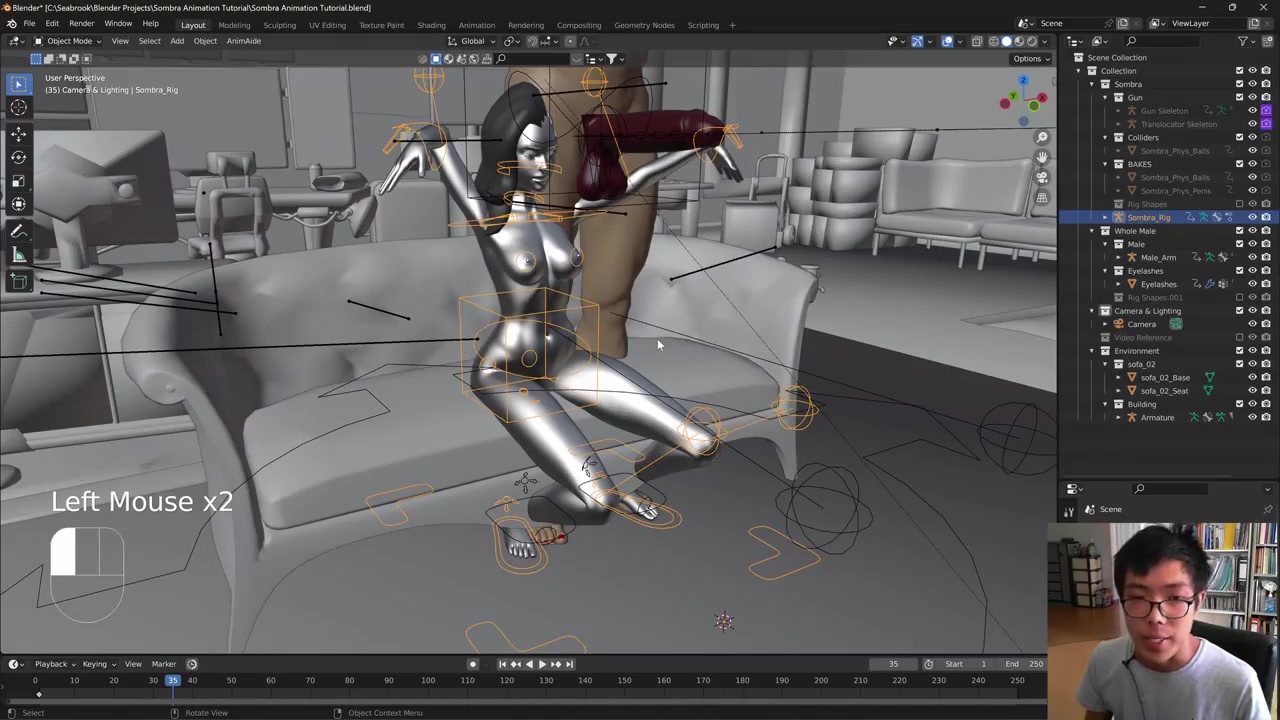Toggle visibility of the Whole Male collection

(x=1252, y=231)
